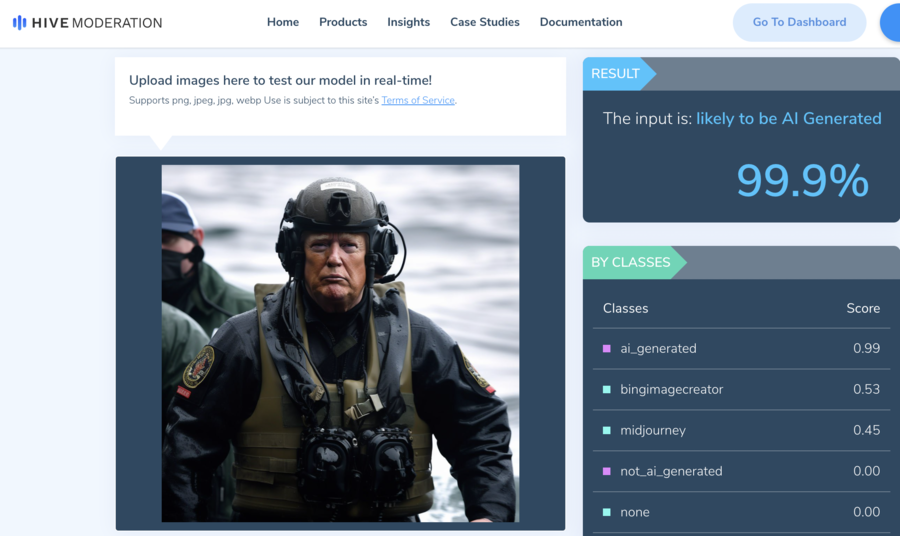Click the 0.99 score value
Image resolution: width=900 pixels, height=536 pixels.
[x=867, y=348]
